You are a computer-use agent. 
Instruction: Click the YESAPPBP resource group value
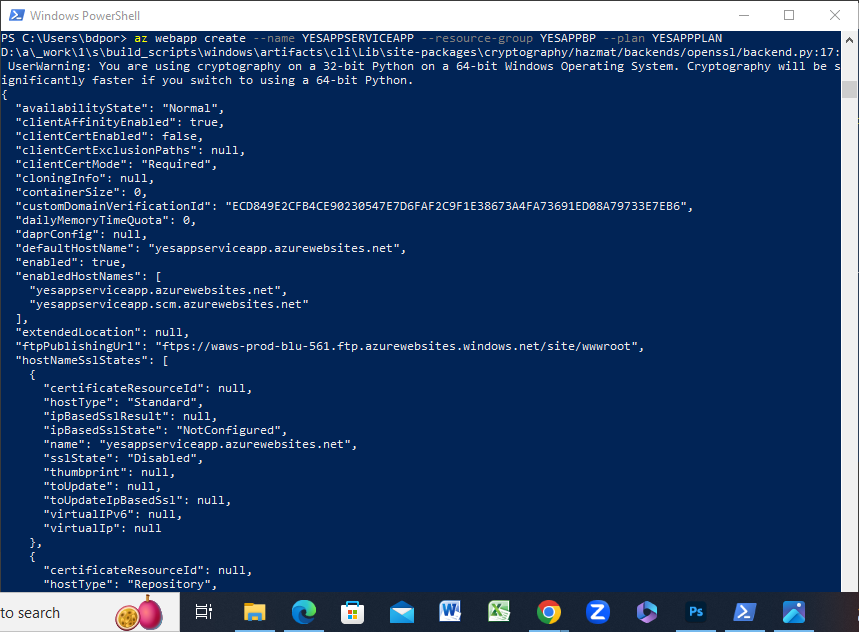[568, 38]
